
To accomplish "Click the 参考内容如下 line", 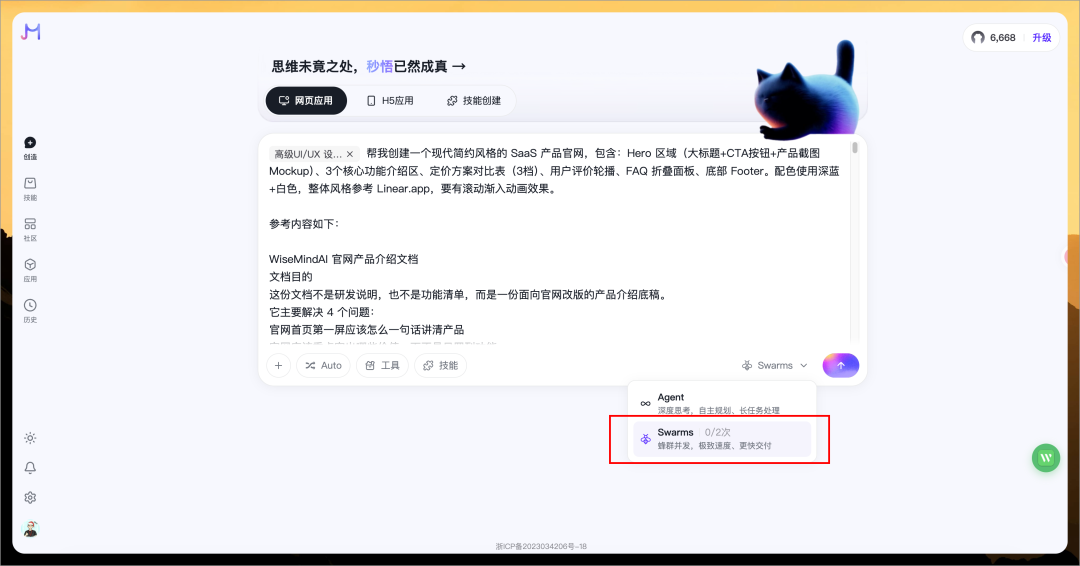I will point(304,224).
